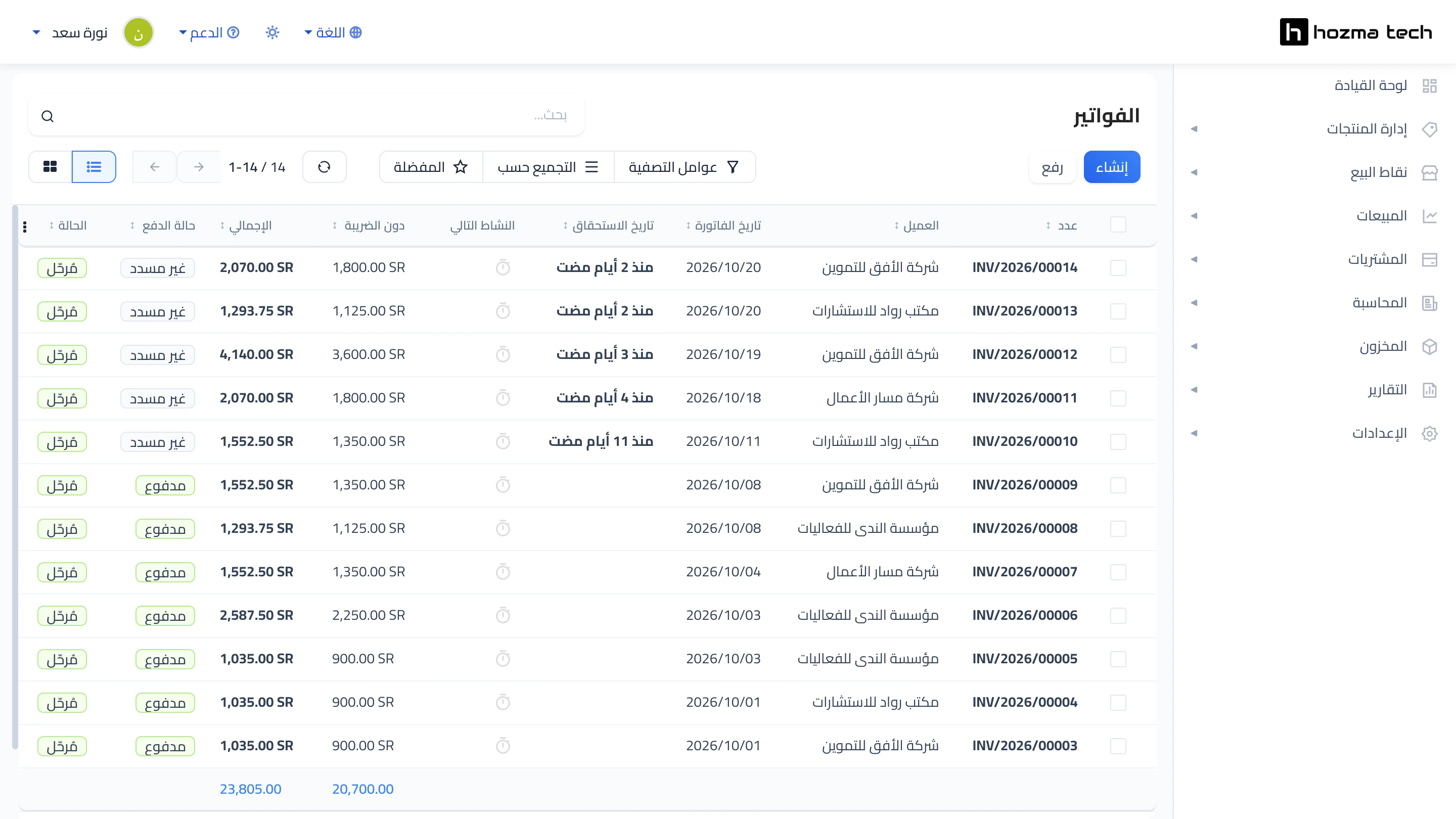Check the box for INV/2026/00013

1118,311
